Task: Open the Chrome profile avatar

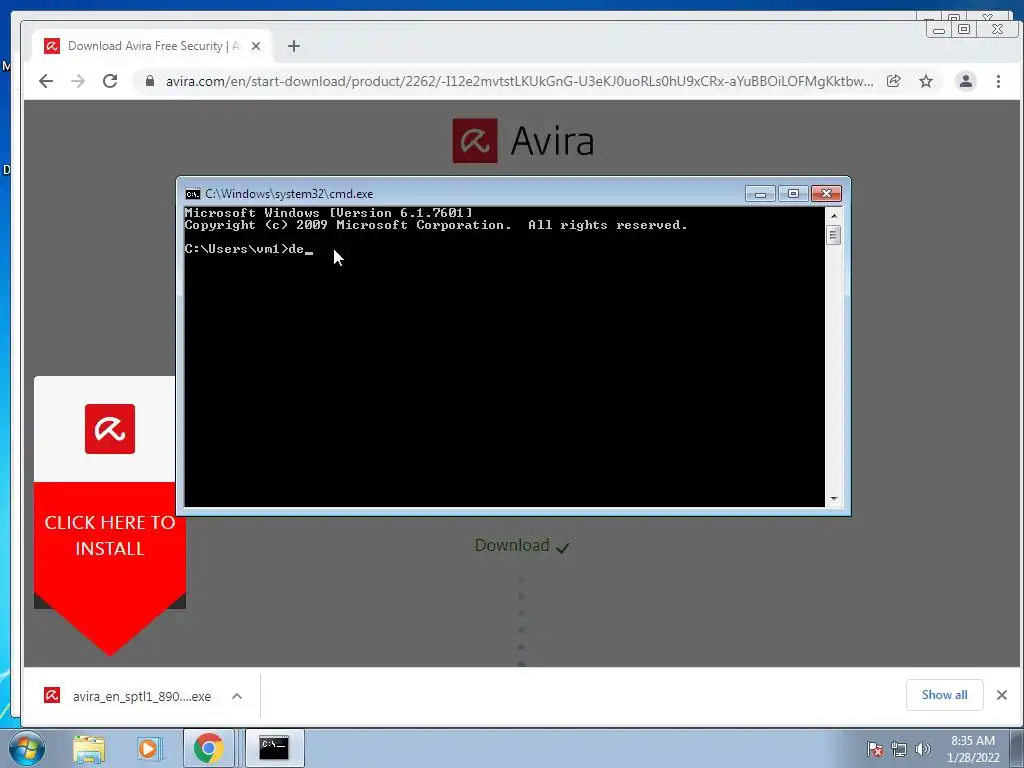Action: pos(966,81)
